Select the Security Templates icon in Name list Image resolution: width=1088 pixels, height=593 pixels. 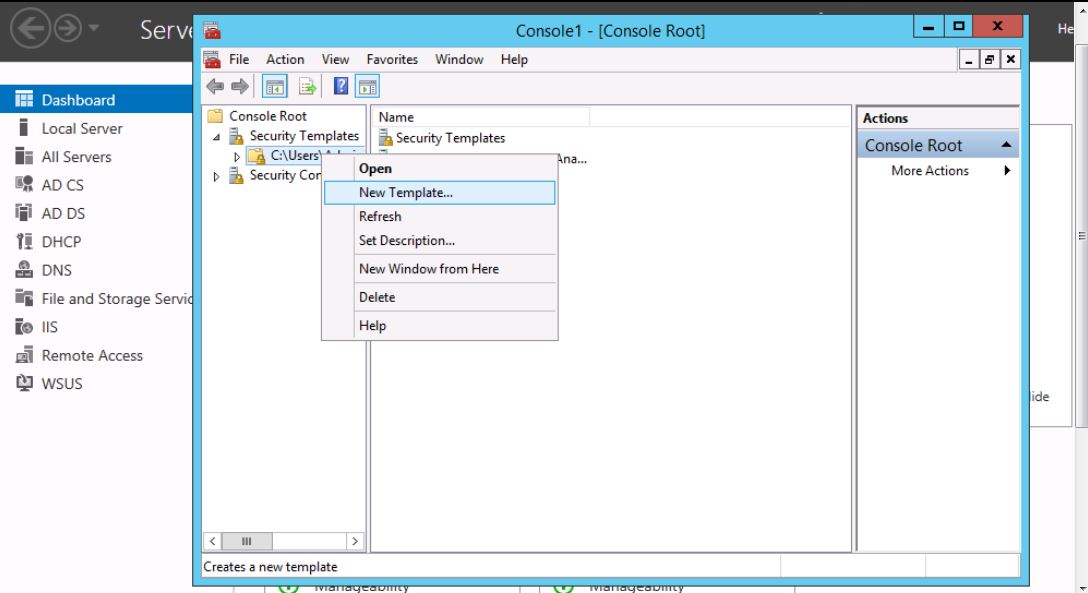pyautogui.click(x=385, y=139)
